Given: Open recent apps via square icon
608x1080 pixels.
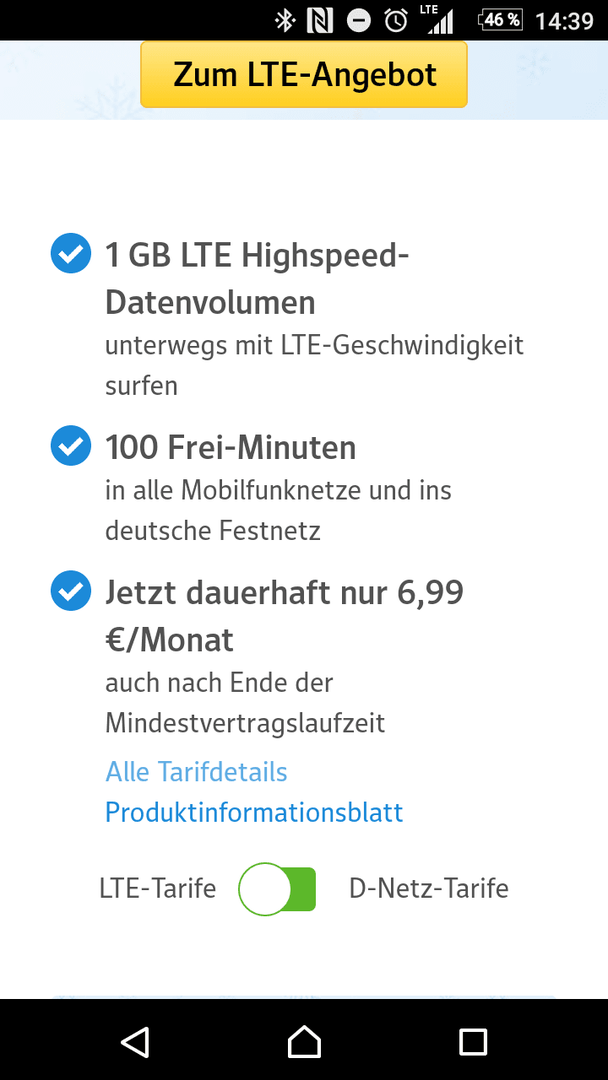Looking at the screenshot, I should click(473, 1042).
